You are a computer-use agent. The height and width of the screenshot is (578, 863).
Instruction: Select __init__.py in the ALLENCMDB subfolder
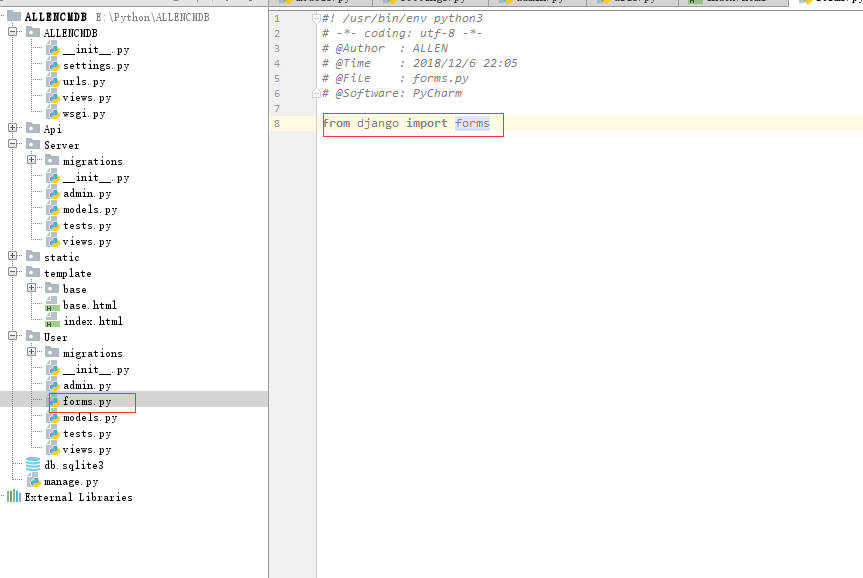(96, 50)
